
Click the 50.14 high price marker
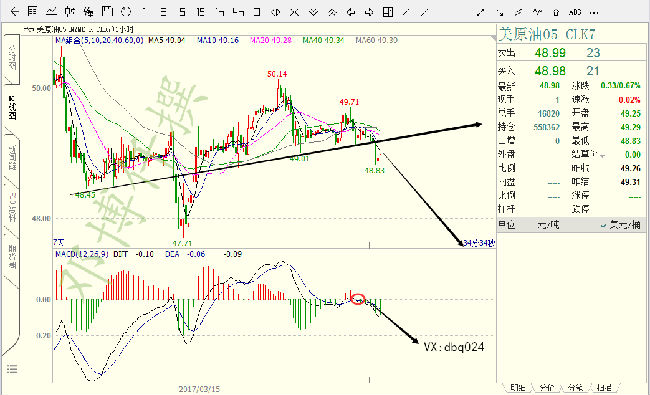pos(277,74)
